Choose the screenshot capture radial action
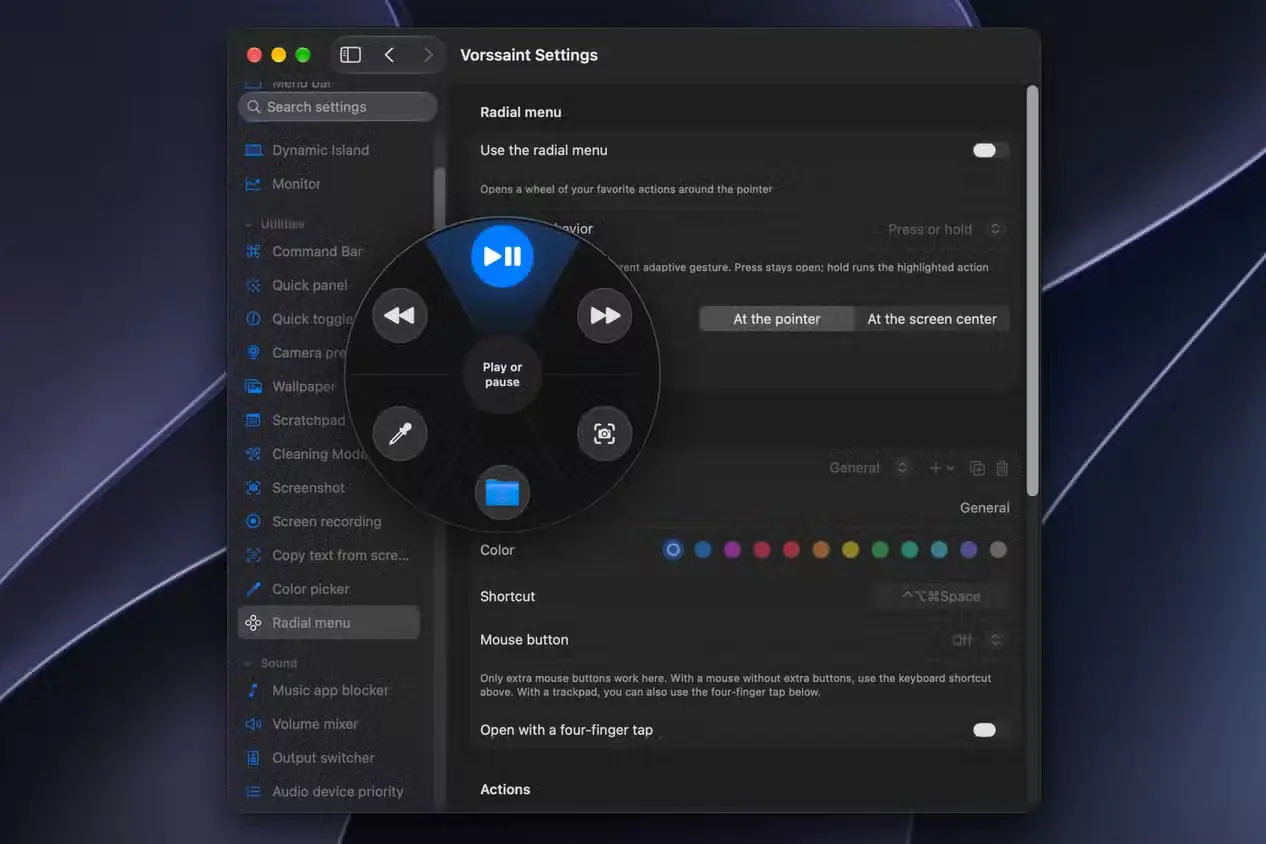This screenshot has height=844, width=1266. point(605,434)
